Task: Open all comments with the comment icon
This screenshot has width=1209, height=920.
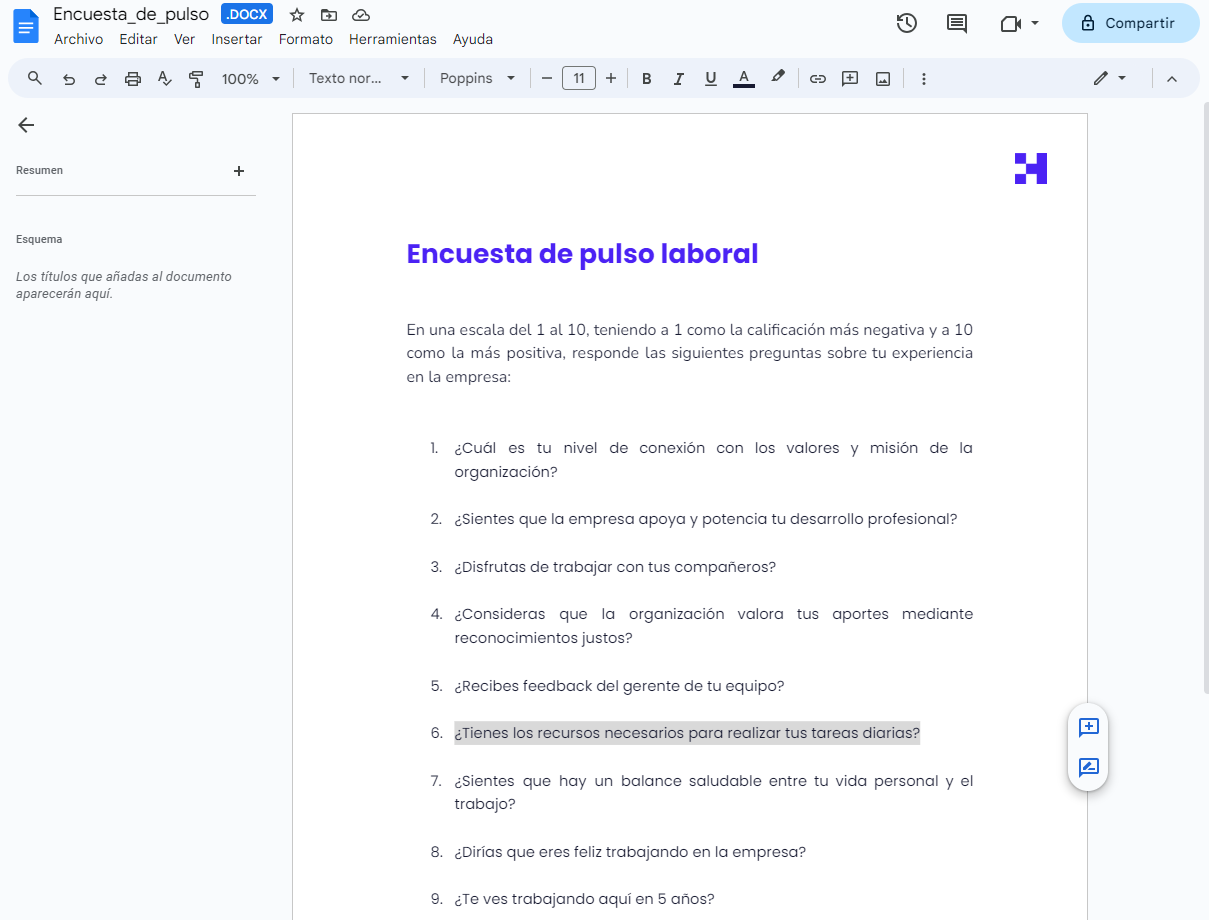Action: (956, 22)
